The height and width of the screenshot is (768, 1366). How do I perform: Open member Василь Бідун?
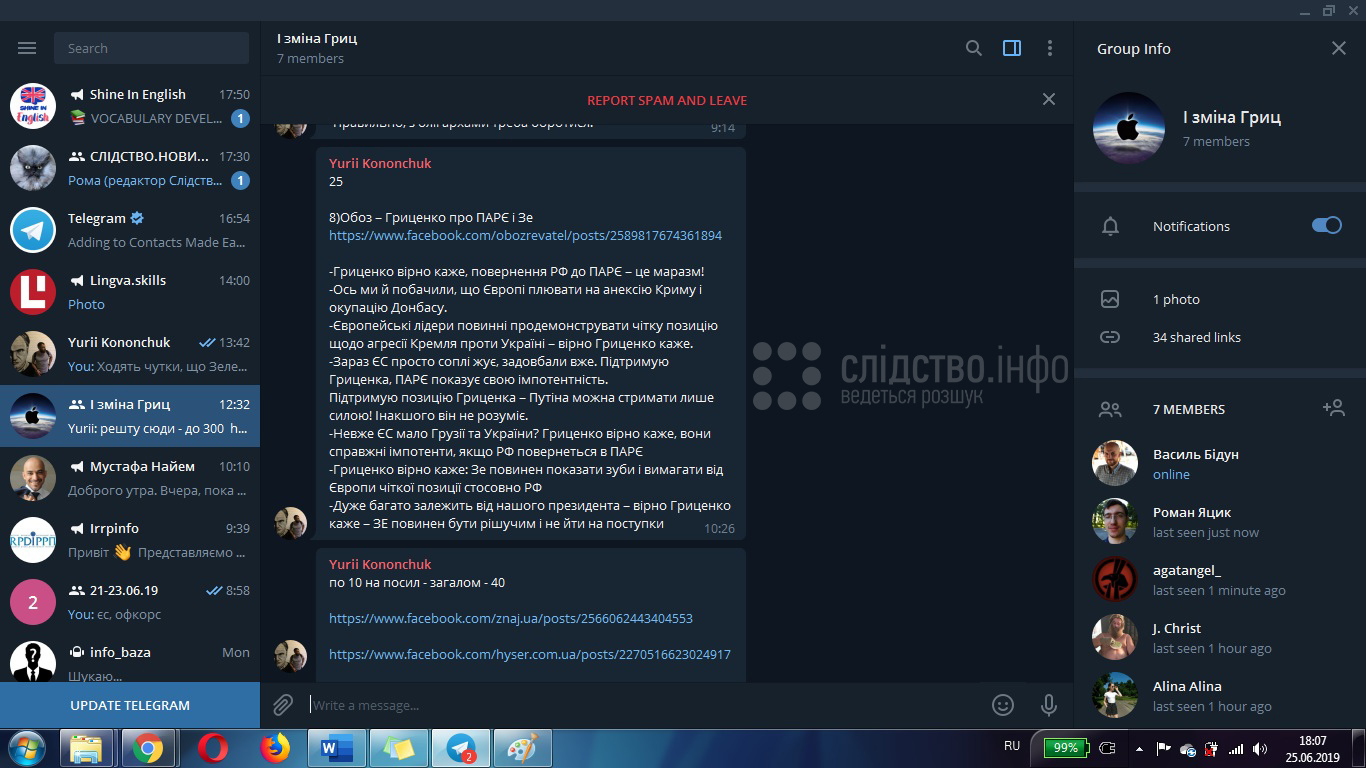(1220, 463)
